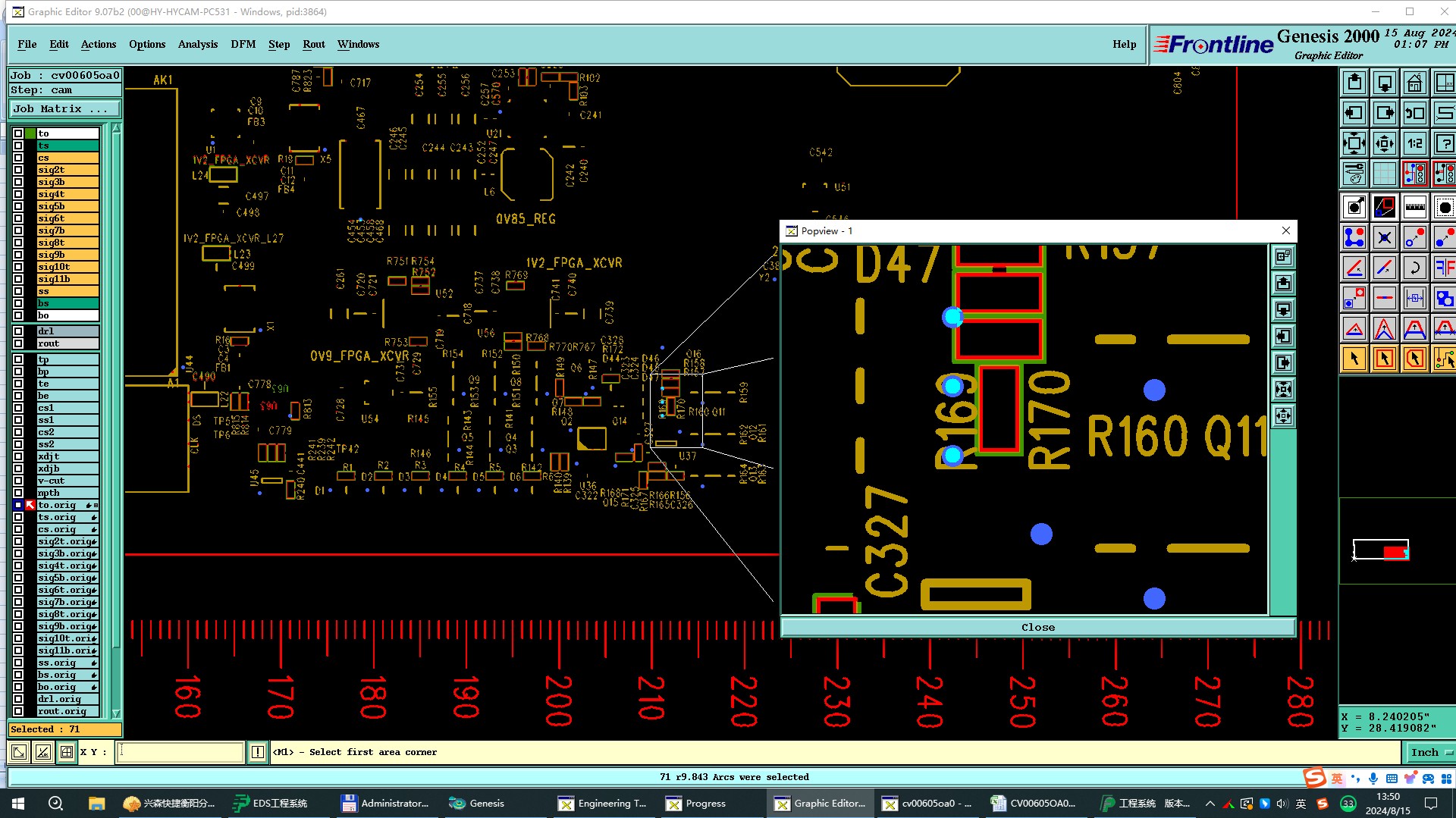Viewport: 1456px width, 818px height.
Task: Open the Genesis app in the taskbar
Action: [477, 803]
